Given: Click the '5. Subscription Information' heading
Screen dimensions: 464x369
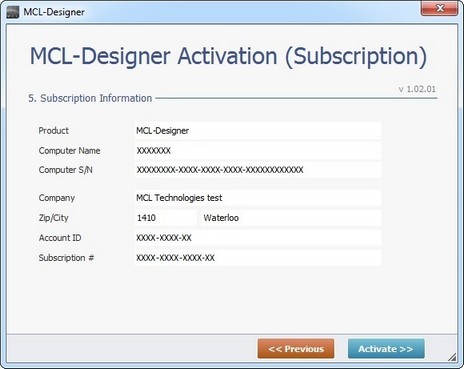Looking at the screenshot, I should pos(90,98).
